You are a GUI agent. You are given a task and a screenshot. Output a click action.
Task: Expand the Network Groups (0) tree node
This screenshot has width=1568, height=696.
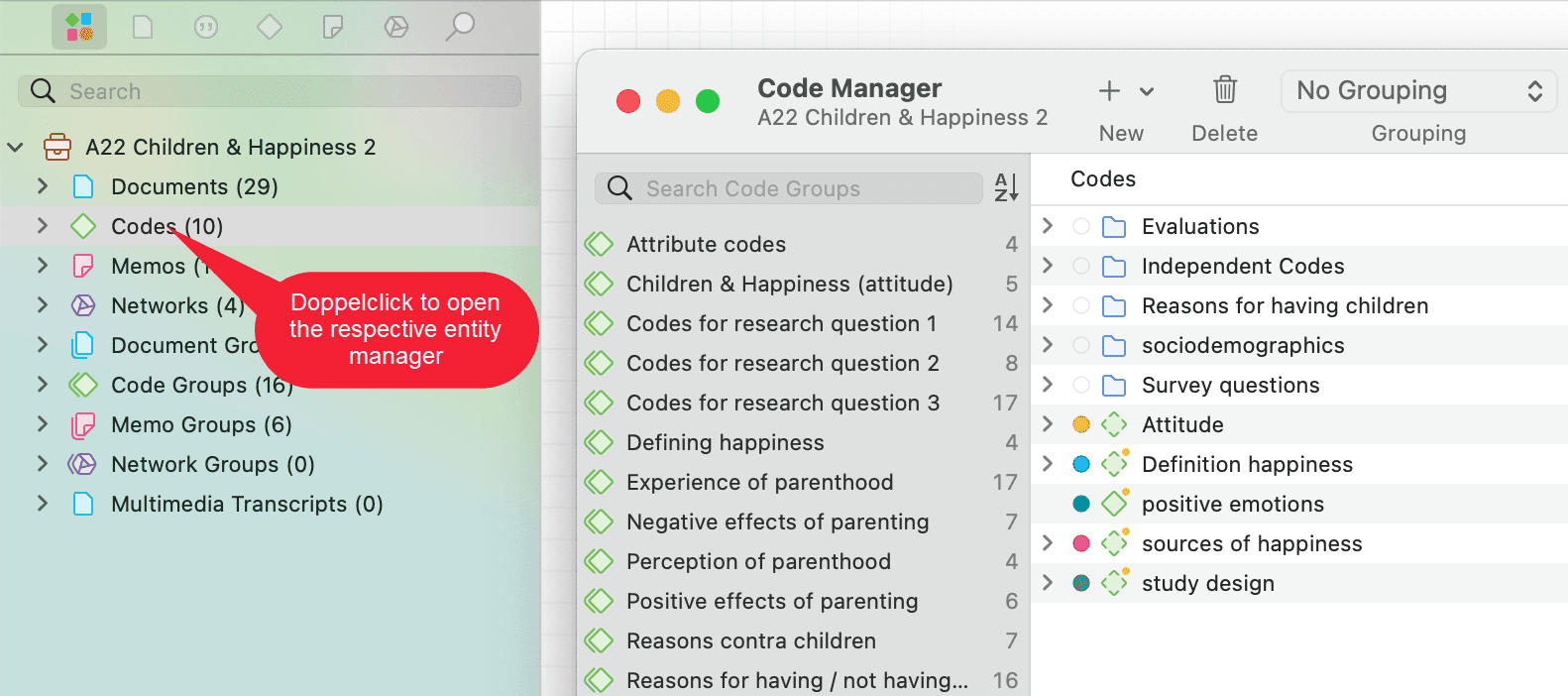(x=42, y=464)
